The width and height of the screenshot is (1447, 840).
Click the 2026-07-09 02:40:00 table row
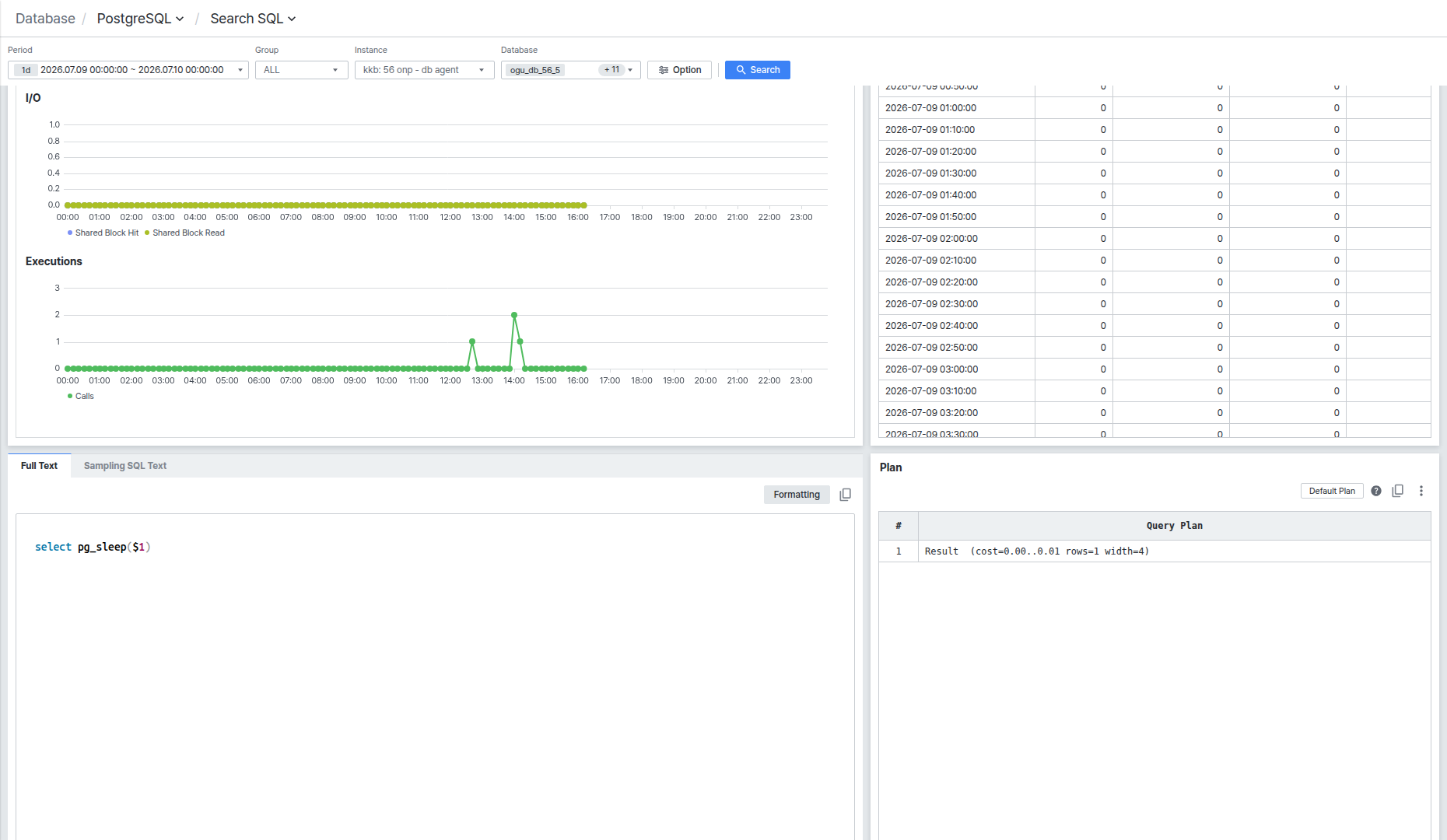[x=1154, y=326]
